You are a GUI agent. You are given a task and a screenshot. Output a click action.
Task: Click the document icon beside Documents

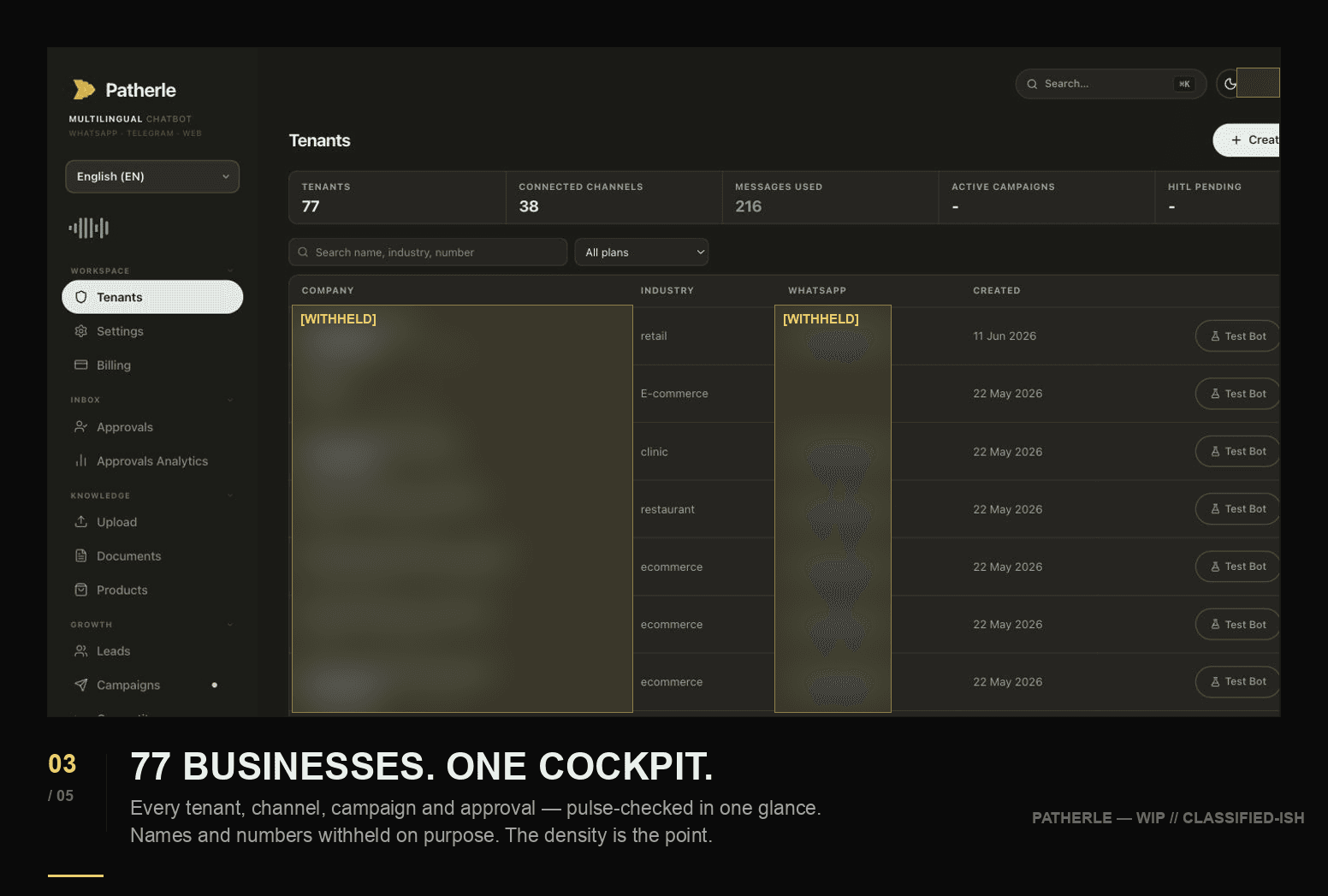[81, 555]
